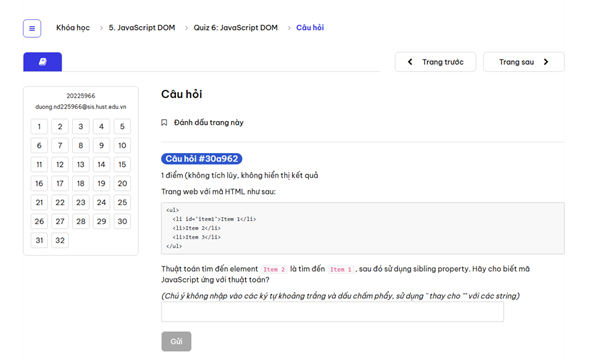602x360 pixels.
Task: Click the HTML code block starting with ul
Action: point(362,228)
